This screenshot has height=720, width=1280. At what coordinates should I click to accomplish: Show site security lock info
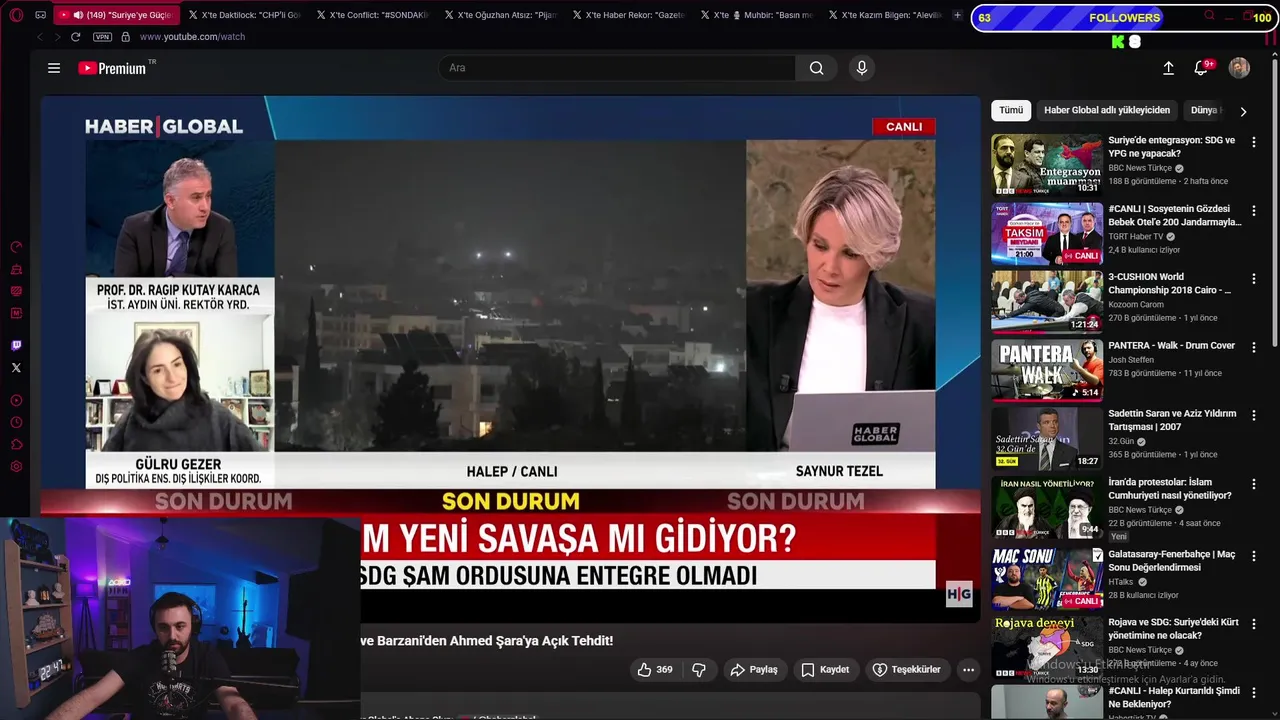point(125,37)
